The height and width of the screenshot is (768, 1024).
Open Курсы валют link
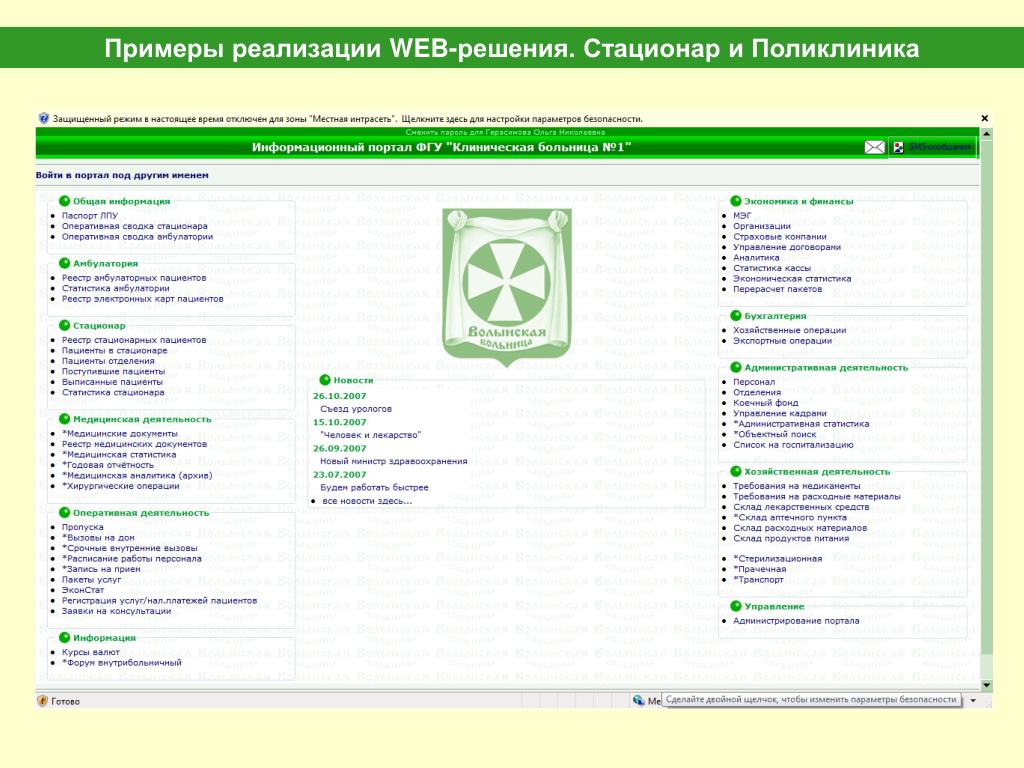91,652
